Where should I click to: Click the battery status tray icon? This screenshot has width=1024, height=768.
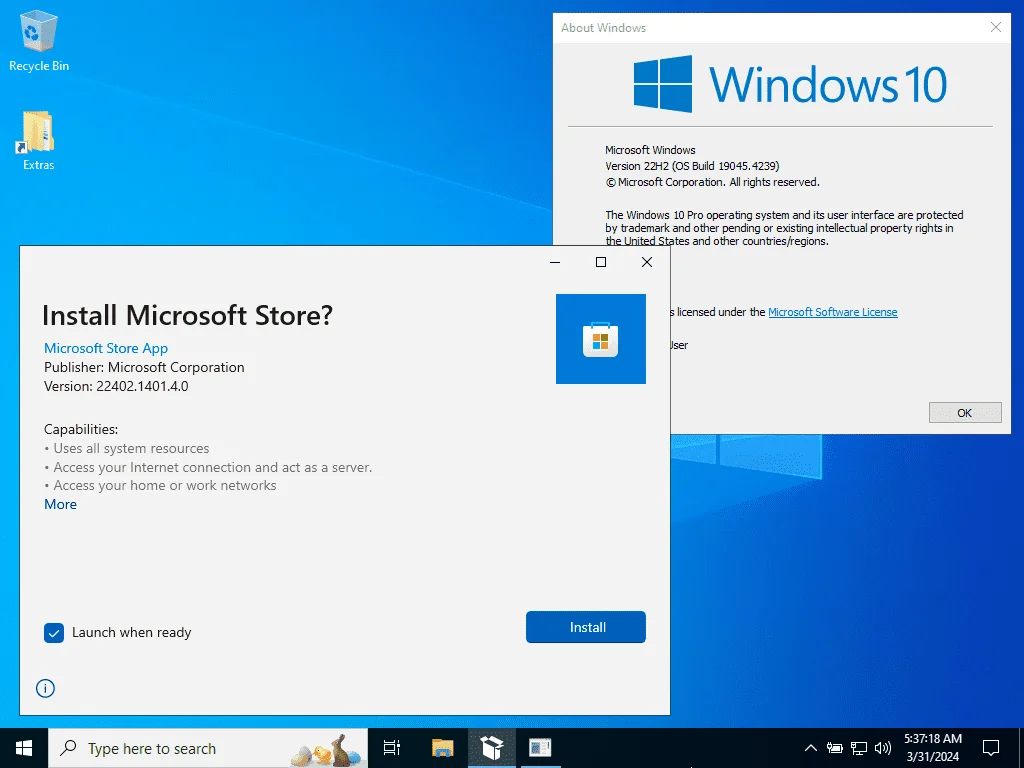tap(835, 748)
